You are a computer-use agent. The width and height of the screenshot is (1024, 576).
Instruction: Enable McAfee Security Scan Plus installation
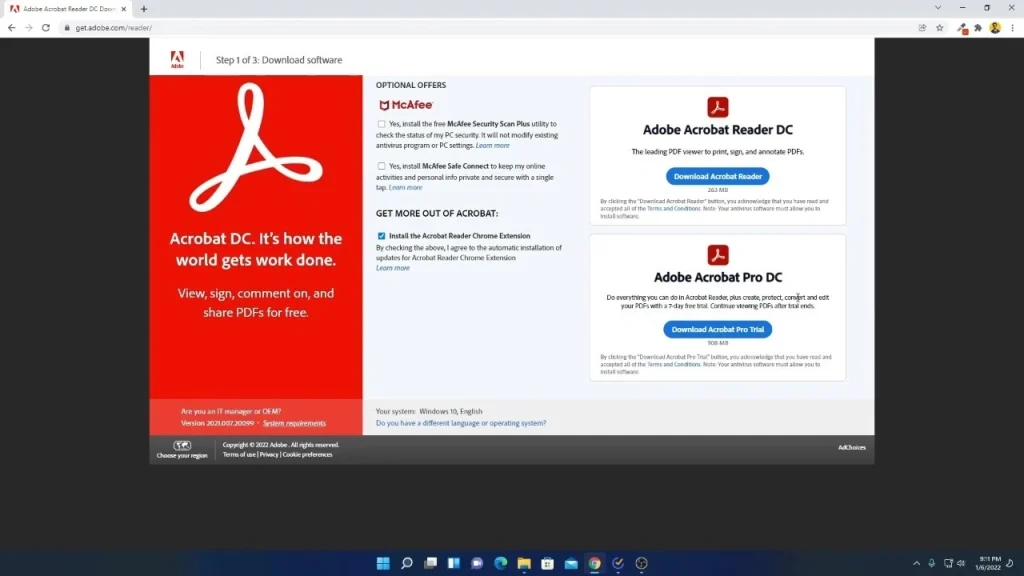pos(381,124)
